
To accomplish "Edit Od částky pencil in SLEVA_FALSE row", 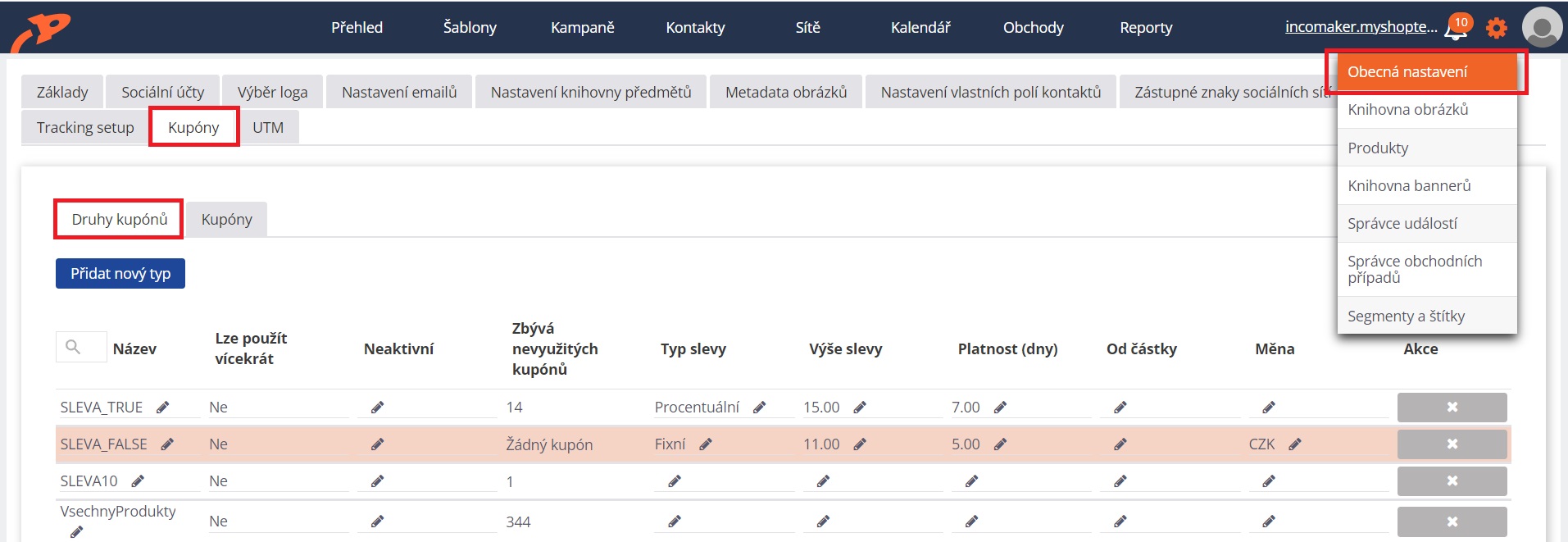I will pos(1120,444).
